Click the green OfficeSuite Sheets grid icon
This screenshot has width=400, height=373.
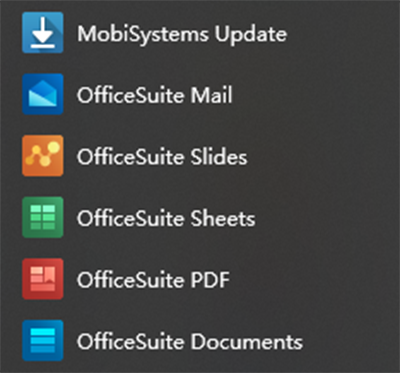coord(43,217)
